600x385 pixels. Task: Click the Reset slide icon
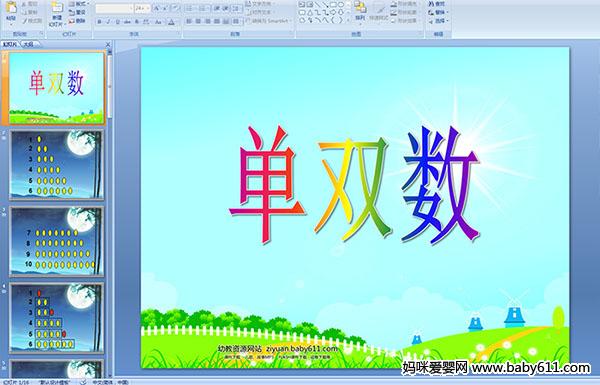pyautogui.click(x=72, y=12)
